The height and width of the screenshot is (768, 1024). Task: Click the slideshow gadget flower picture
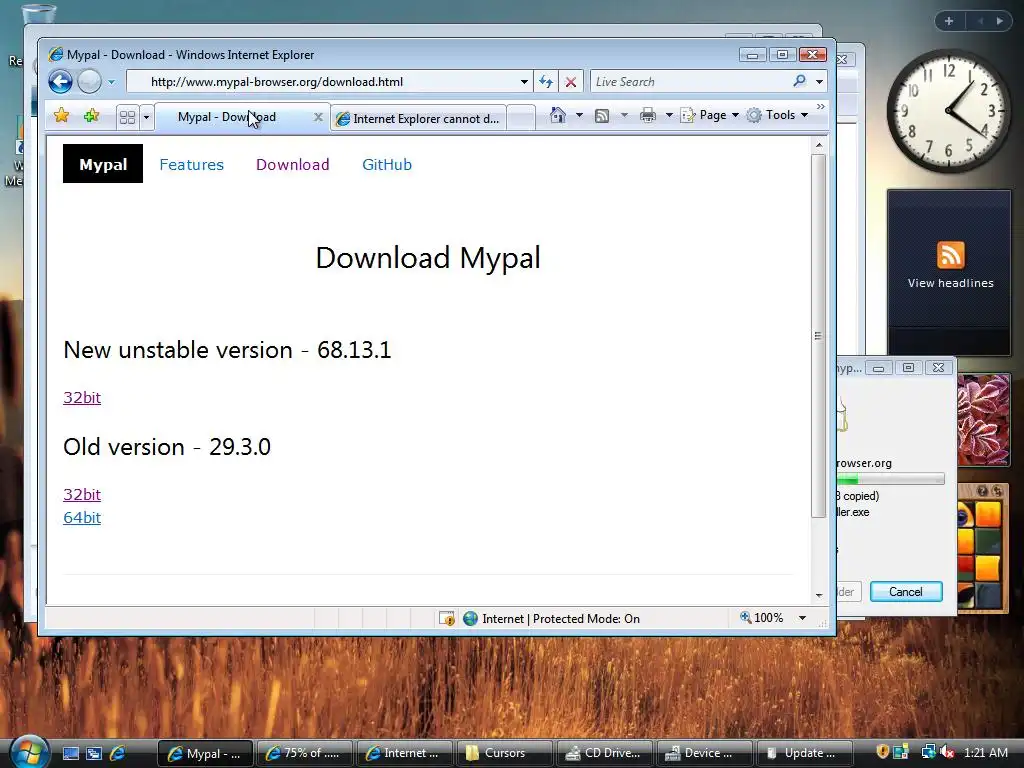coord(984,419)
